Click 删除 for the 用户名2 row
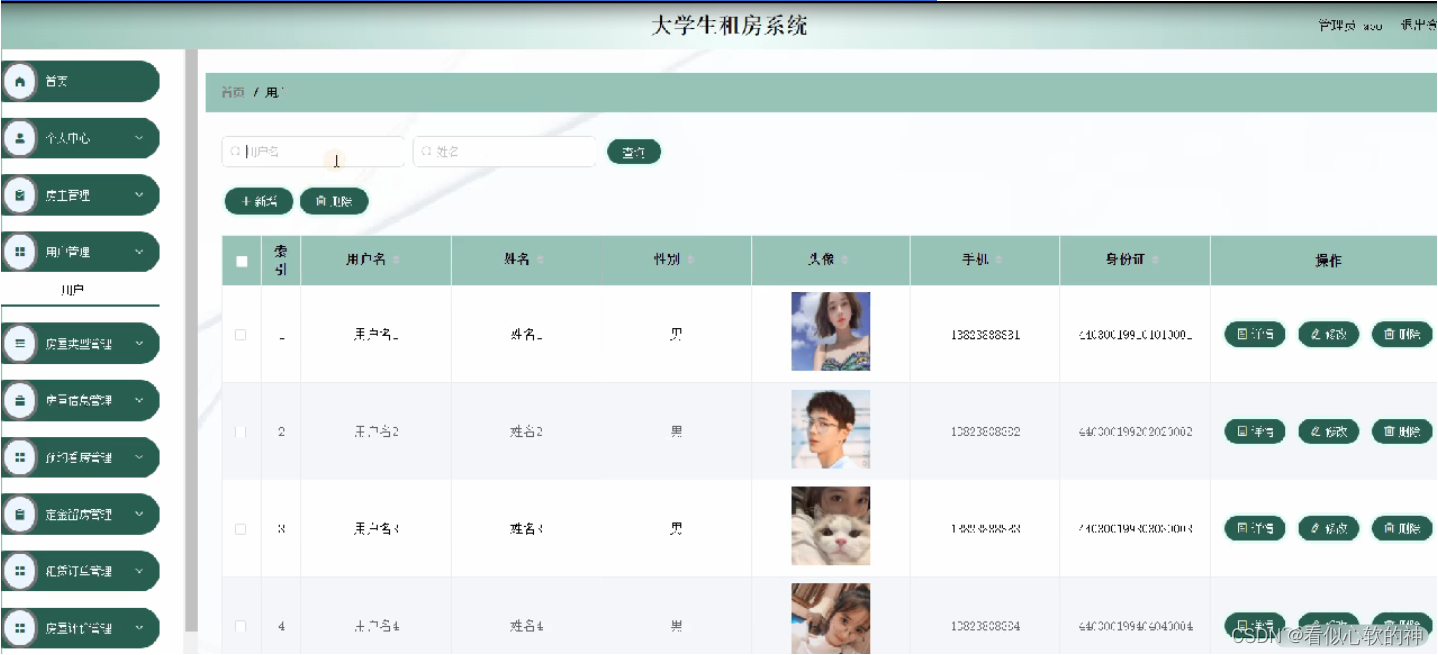Screen dimensions: 1438x655 [1402, 431]
